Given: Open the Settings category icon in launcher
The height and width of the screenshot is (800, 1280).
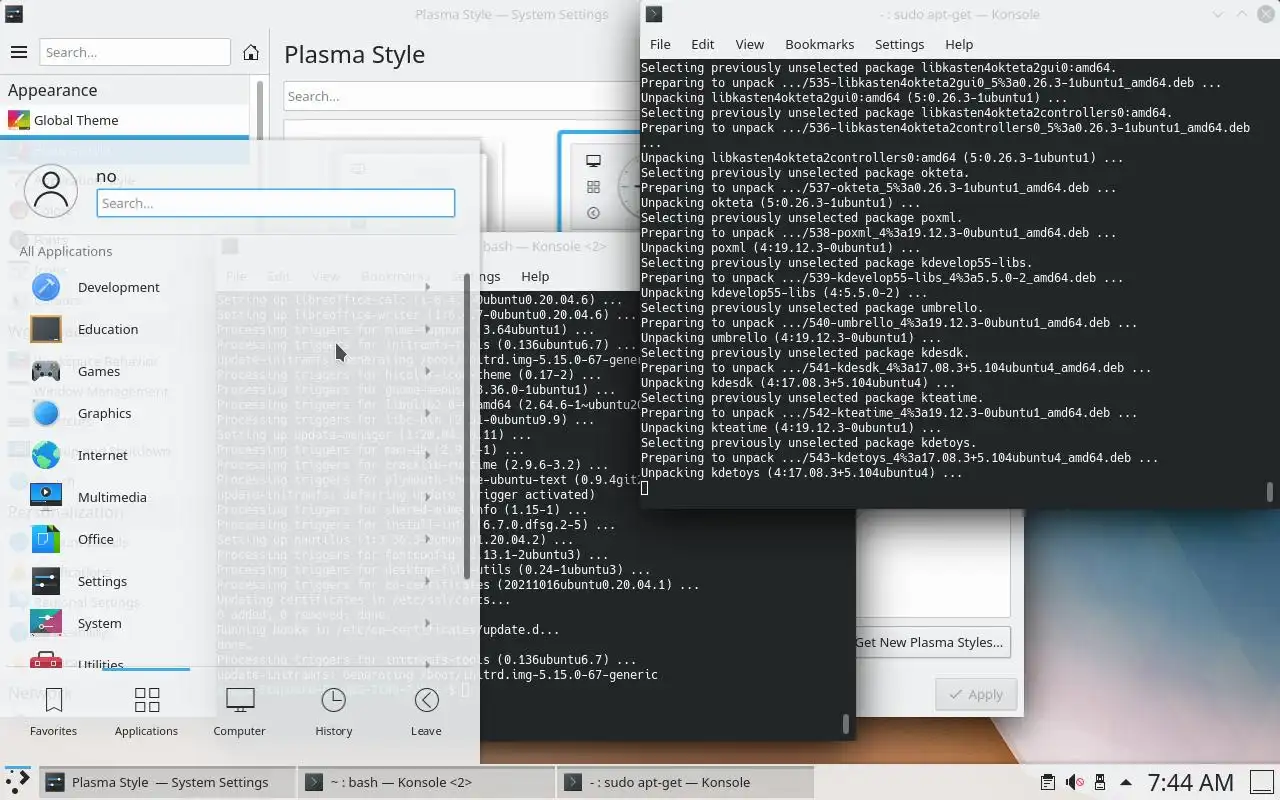Looking at the screenshot, I should pyautogui.click(x=46, y=581).
